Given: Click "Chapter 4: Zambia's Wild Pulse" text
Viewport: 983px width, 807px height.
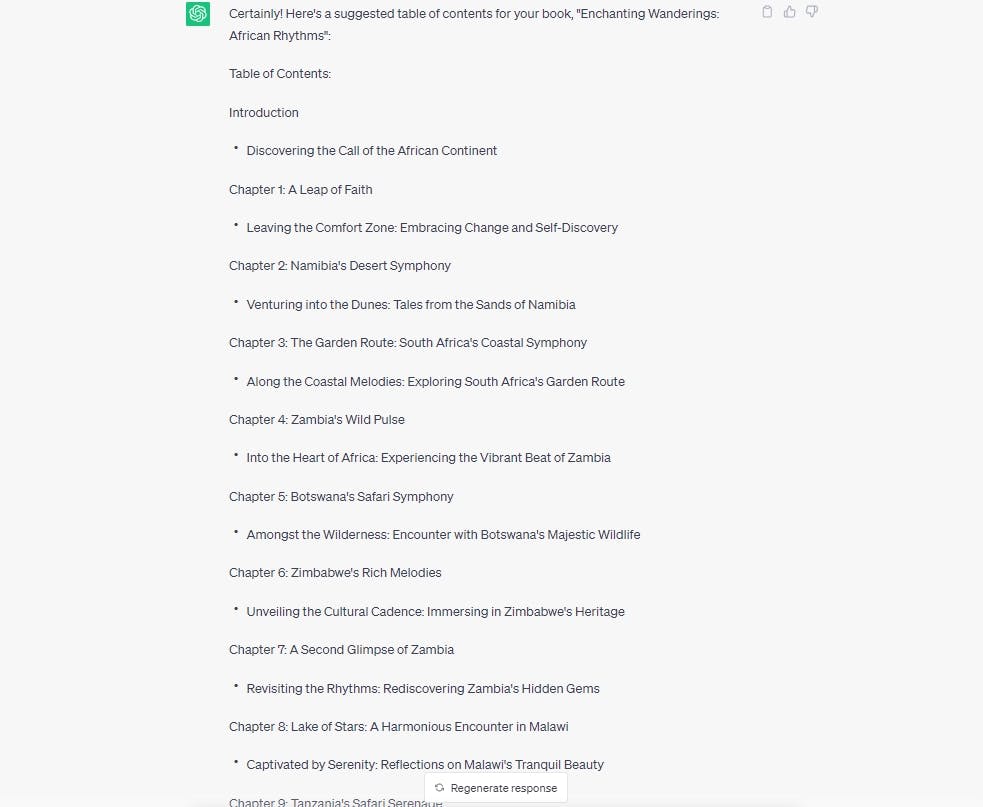Looking at the screenshot, I should (317, 420).
